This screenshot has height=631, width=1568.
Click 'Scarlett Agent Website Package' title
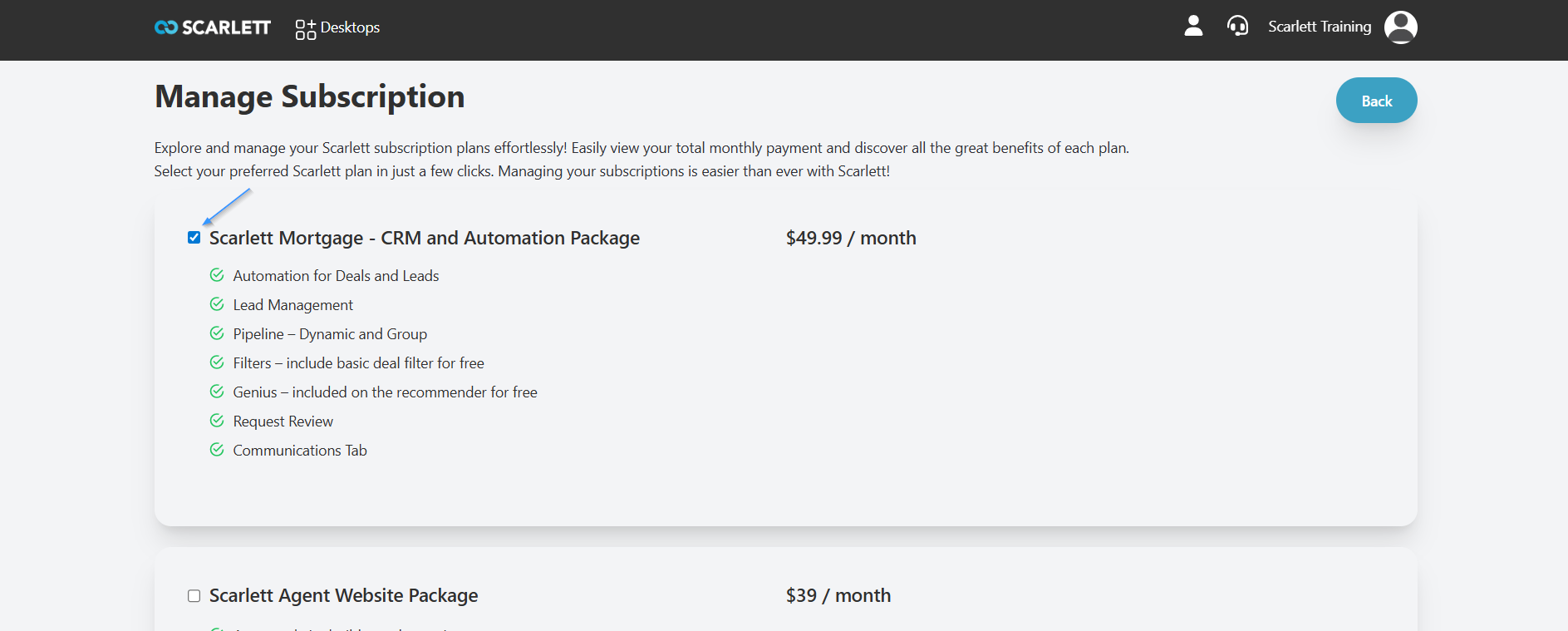click(x=343, y=596)
